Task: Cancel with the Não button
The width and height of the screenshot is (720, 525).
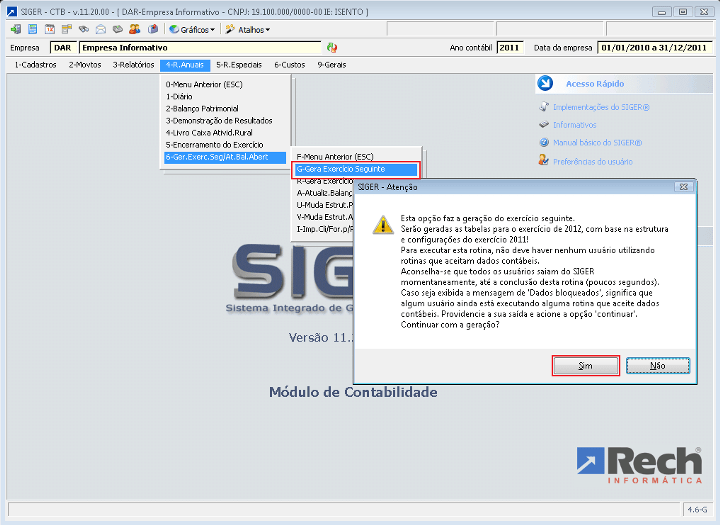Action: click(x=658, y=366)
